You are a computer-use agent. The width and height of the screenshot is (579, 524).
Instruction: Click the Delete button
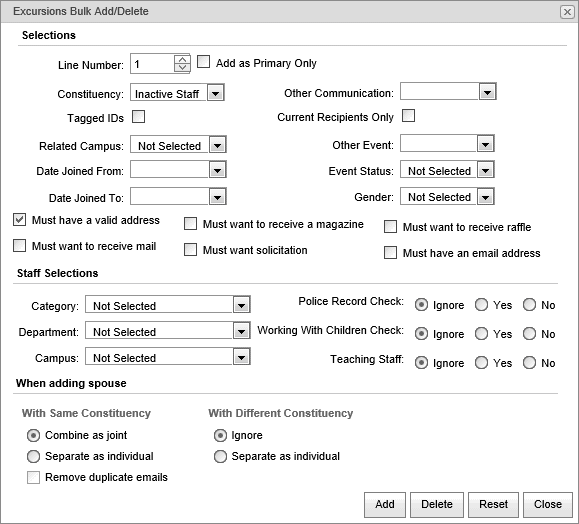coord(437,504)
